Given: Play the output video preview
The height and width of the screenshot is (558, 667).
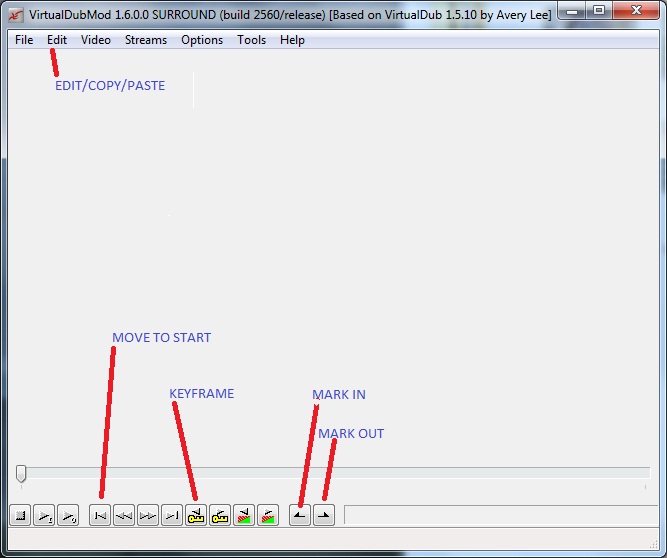Looking at the screenshot, I should click(x=68, y=515).
